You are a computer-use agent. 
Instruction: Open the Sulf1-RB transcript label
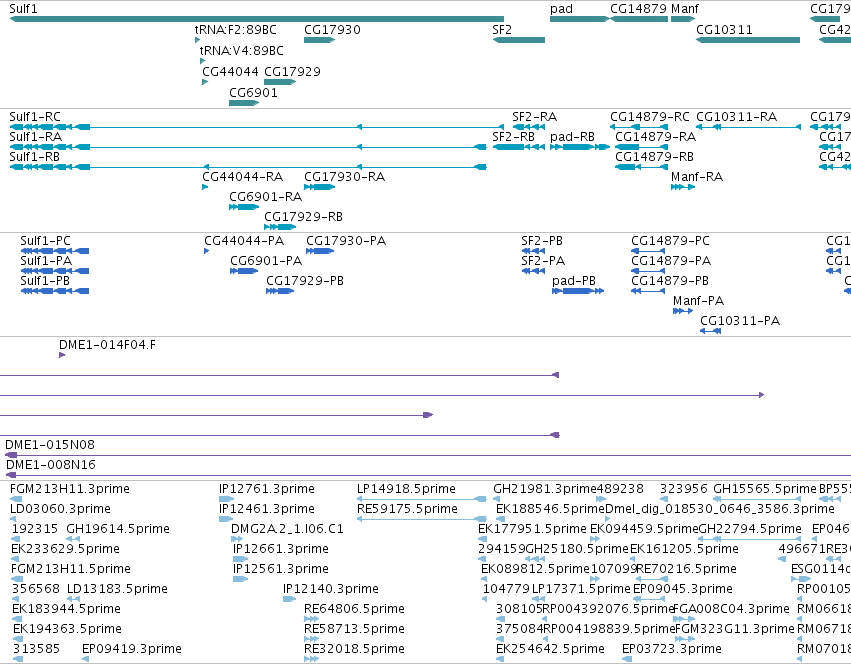pos(35,157)
